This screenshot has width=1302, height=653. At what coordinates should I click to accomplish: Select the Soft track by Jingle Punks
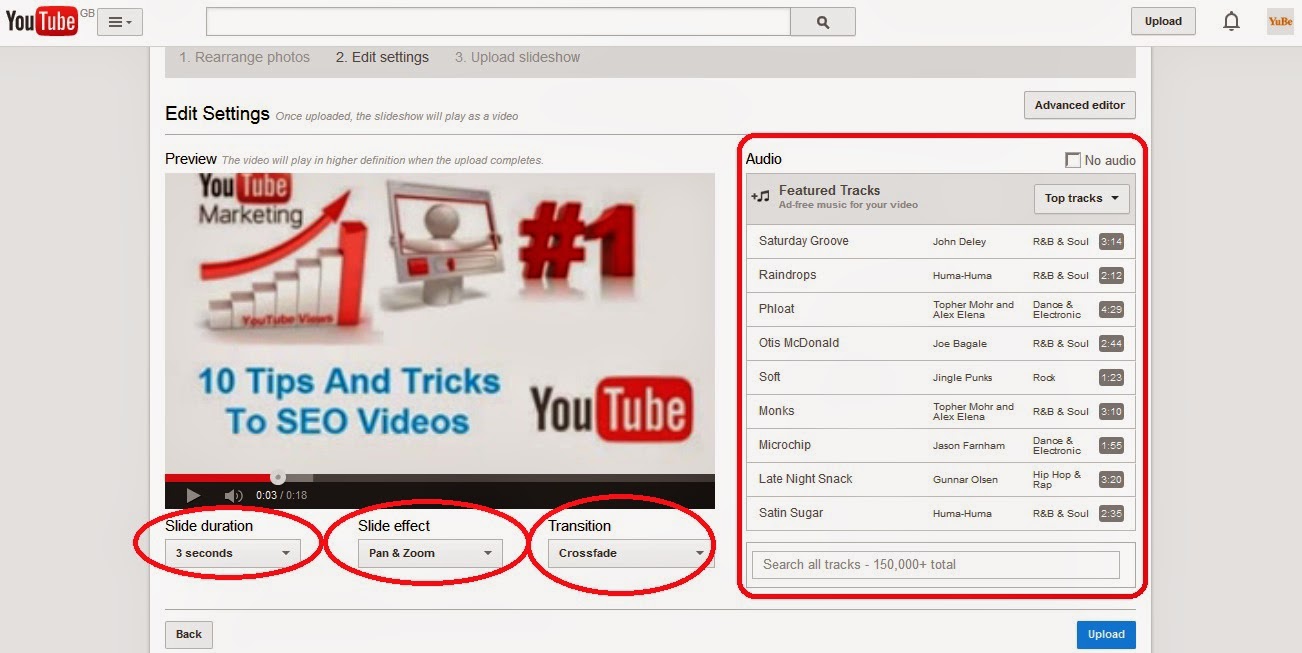(941, 377)
